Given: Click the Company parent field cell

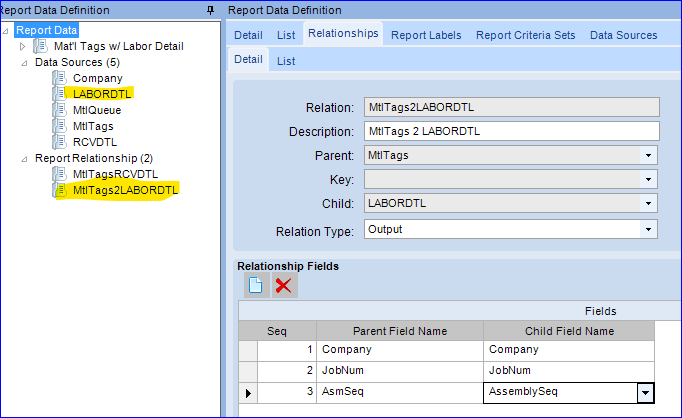Looking at the screenshot, I should click(400, 351).
